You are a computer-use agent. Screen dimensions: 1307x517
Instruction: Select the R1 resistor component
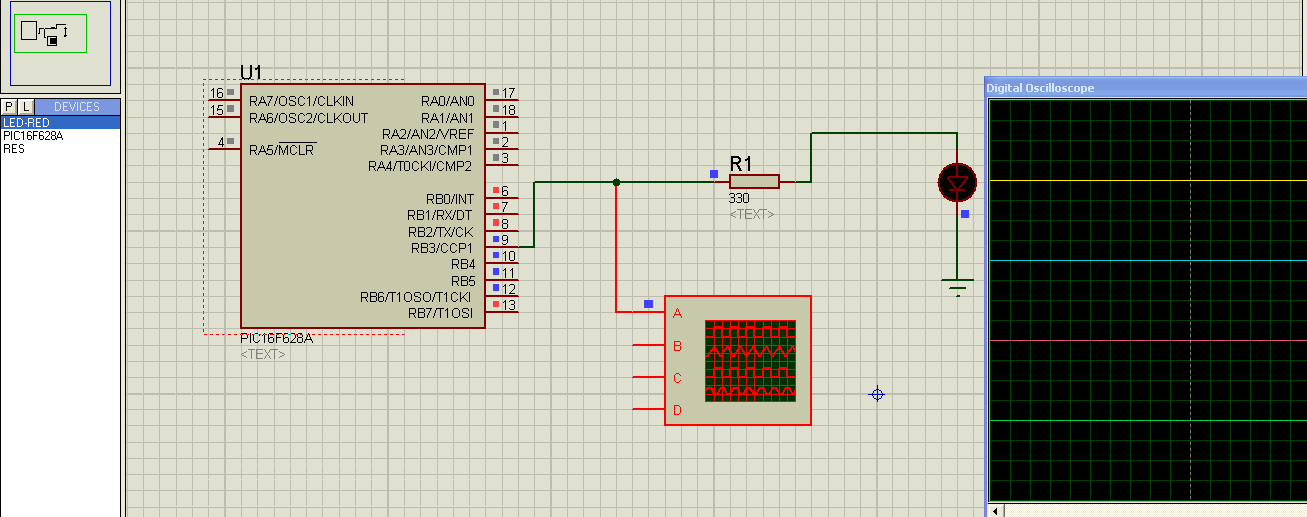pyautogui.click(x=754, y=181)
